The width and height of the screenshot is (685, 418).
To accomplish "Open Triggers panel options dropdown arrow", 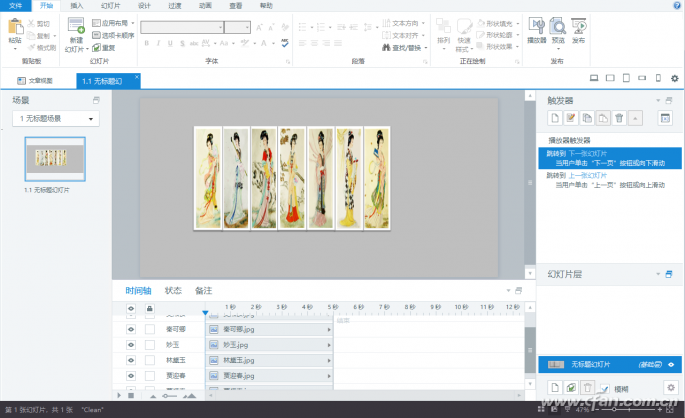I will pos(658,100).
